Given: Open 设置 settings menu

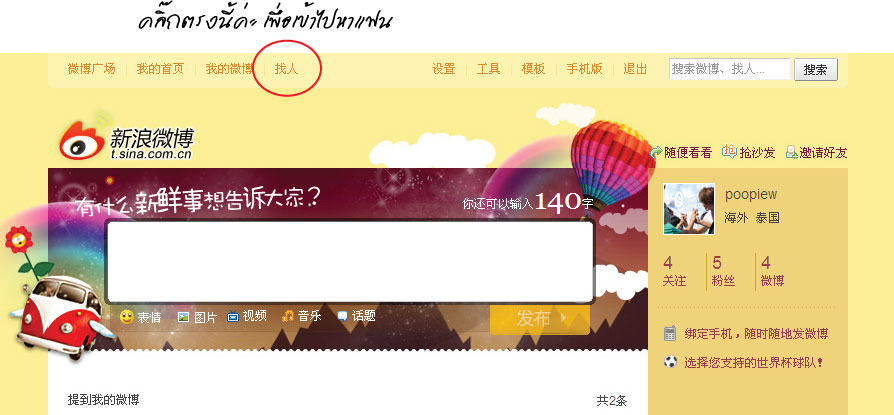Looking at the screenshot, I should click(x=444, y=69).
